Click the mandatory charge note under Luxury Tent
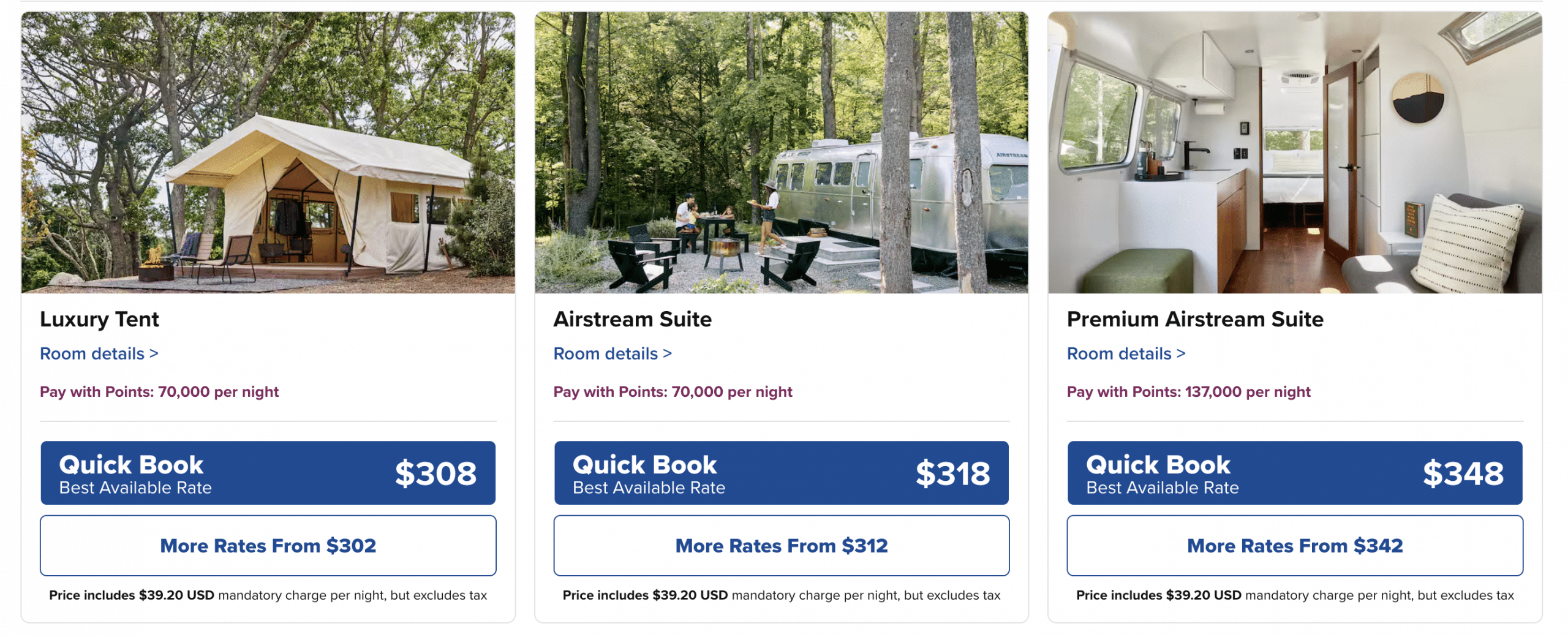Screen dimensions: 1568x637 coord(268,595)
